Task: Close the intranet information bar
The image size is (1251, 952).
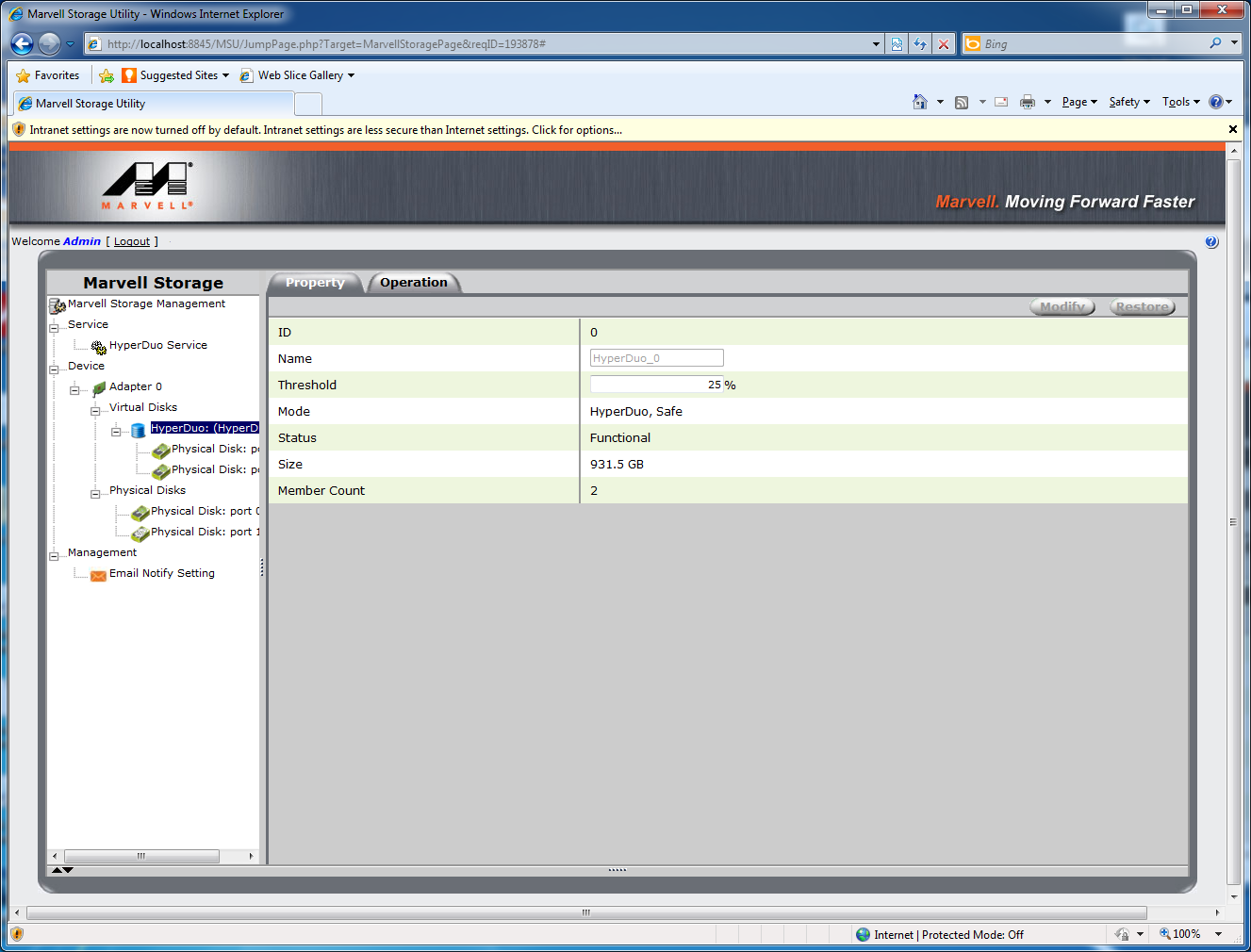Action: click(1232, 129)
